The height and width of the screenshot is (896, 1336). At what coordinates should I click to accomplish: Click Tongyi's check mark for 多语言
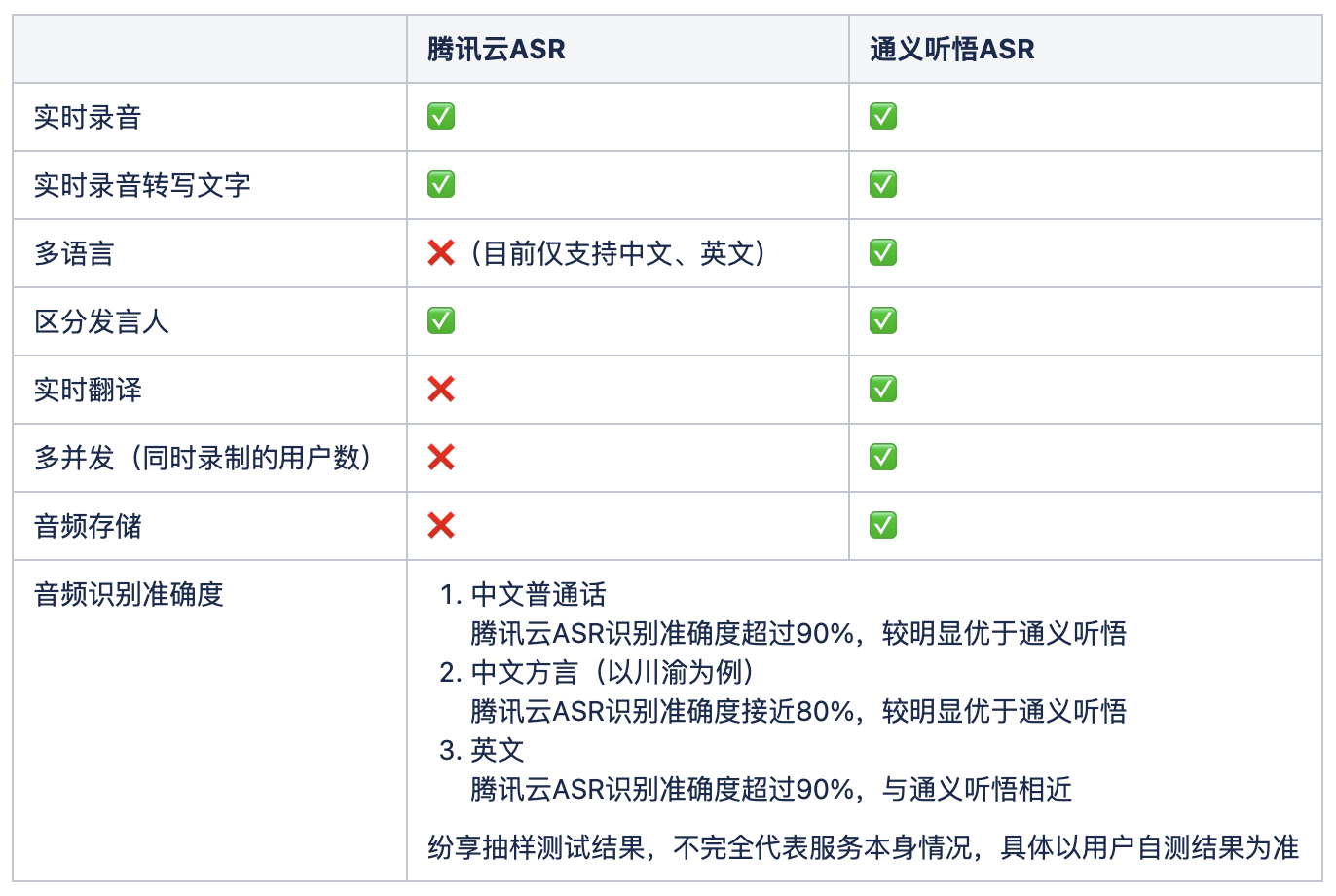883,253
